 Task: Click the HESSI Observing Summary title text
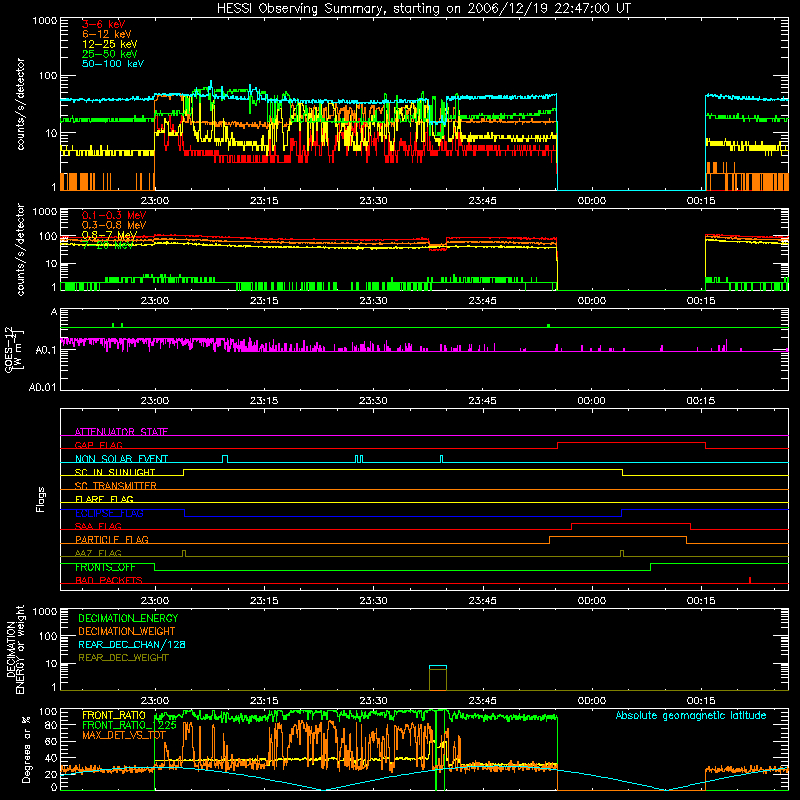point(424,9)
